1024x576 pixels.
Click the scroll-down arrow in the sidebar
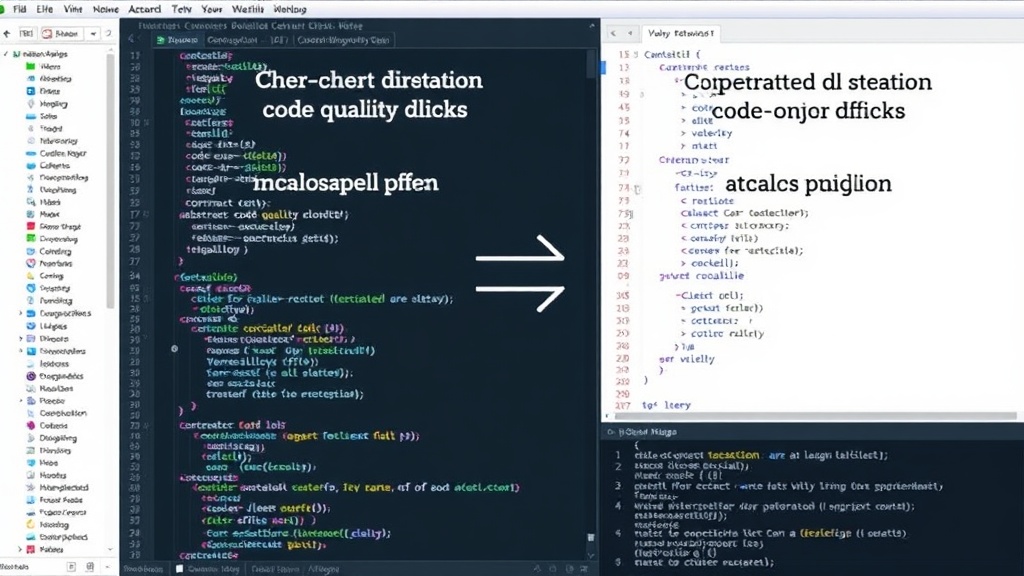click(x=110, y=550)
